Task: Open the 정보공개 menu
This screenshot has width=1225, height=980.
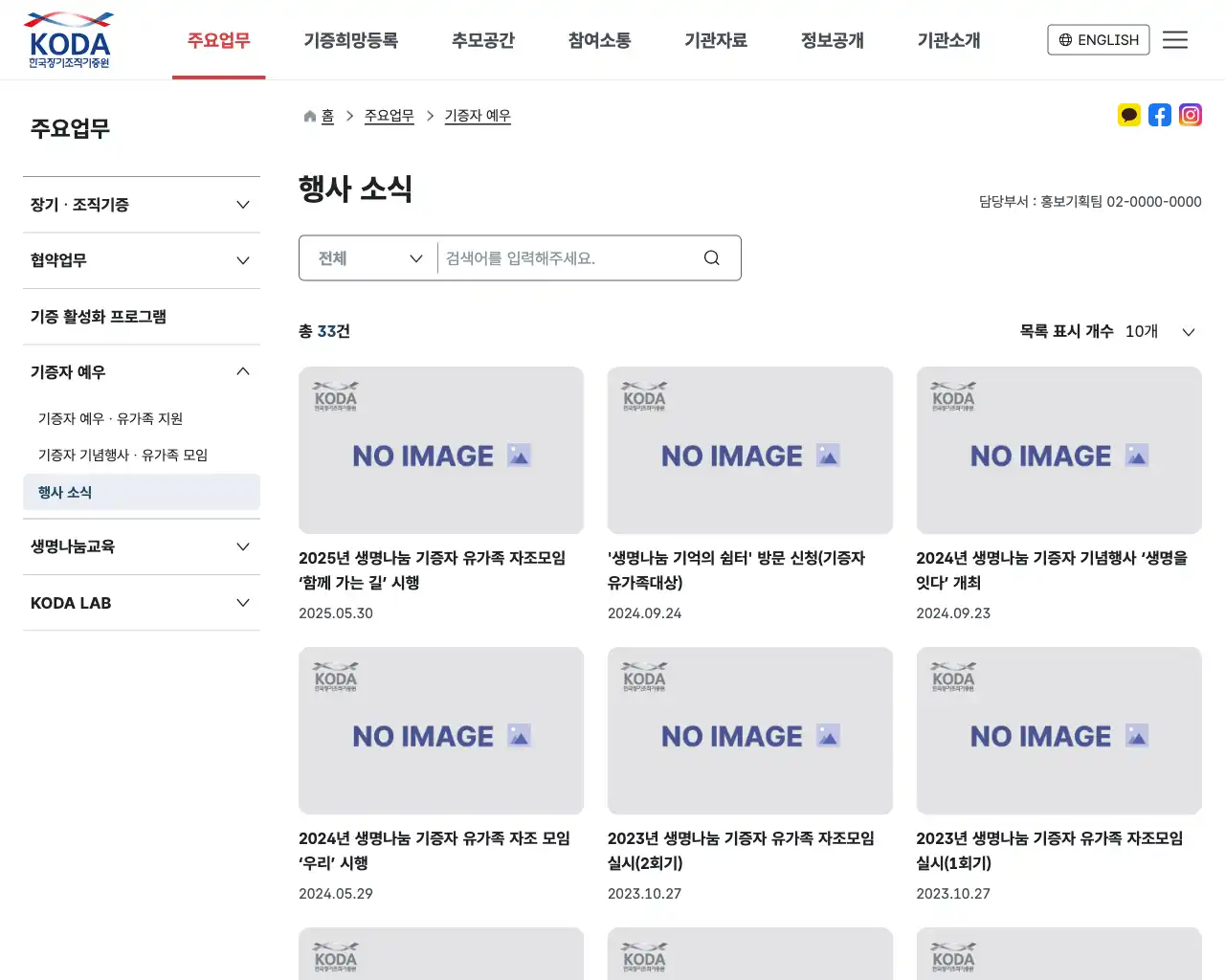Action: (832, 40)
